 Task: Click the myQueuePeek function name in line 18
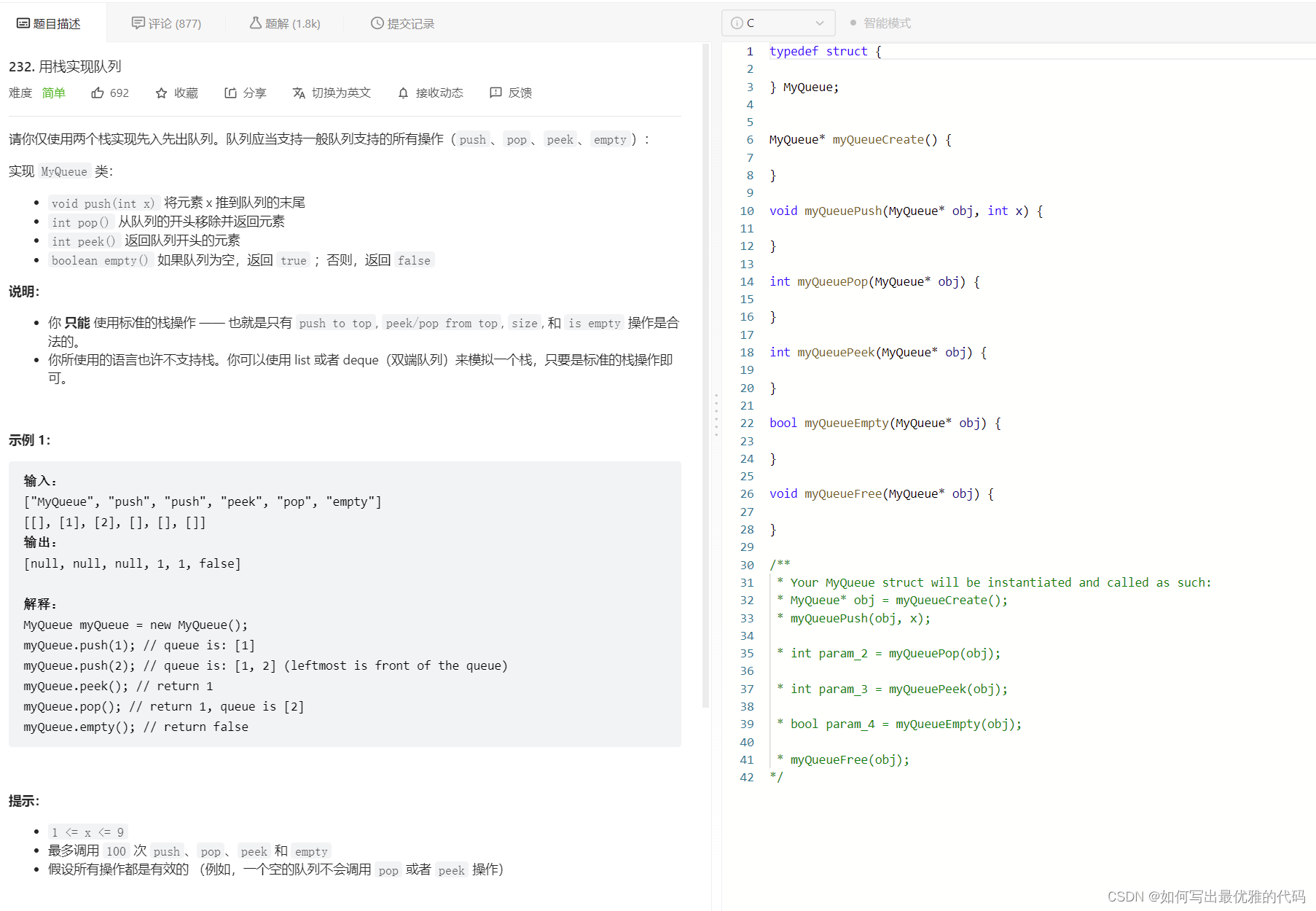point(836,352)
